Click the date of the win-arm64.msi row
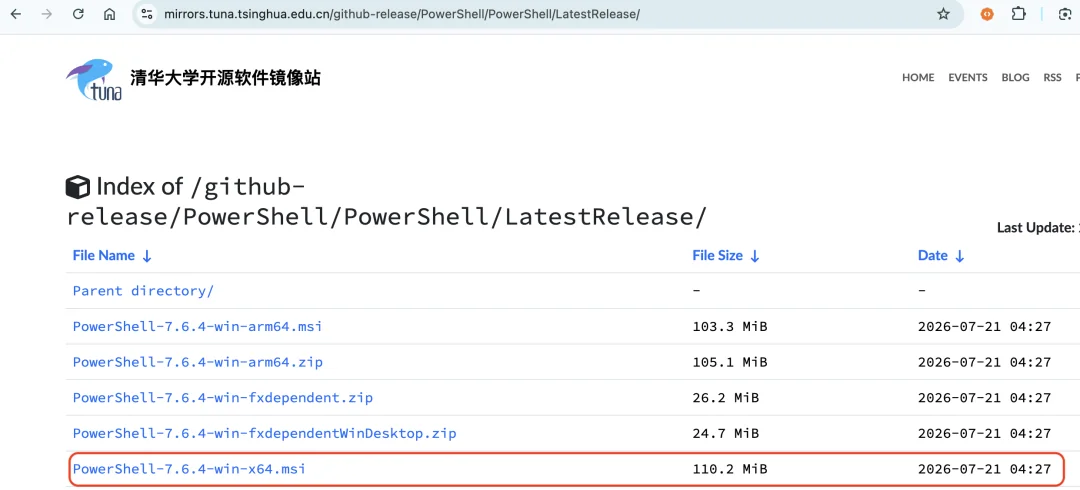Viewport: 1080px width, 490px height. (x=984, y=327)
